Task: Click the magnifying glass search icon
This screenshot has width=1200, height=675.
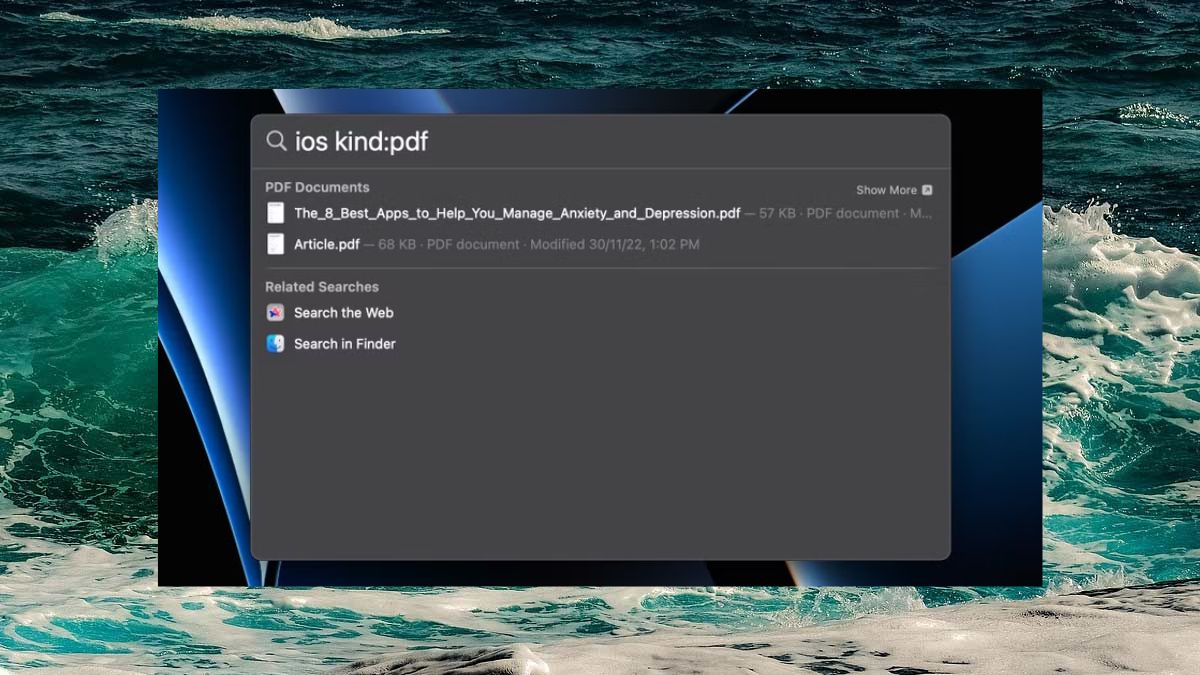Action: tap(276, 141)
